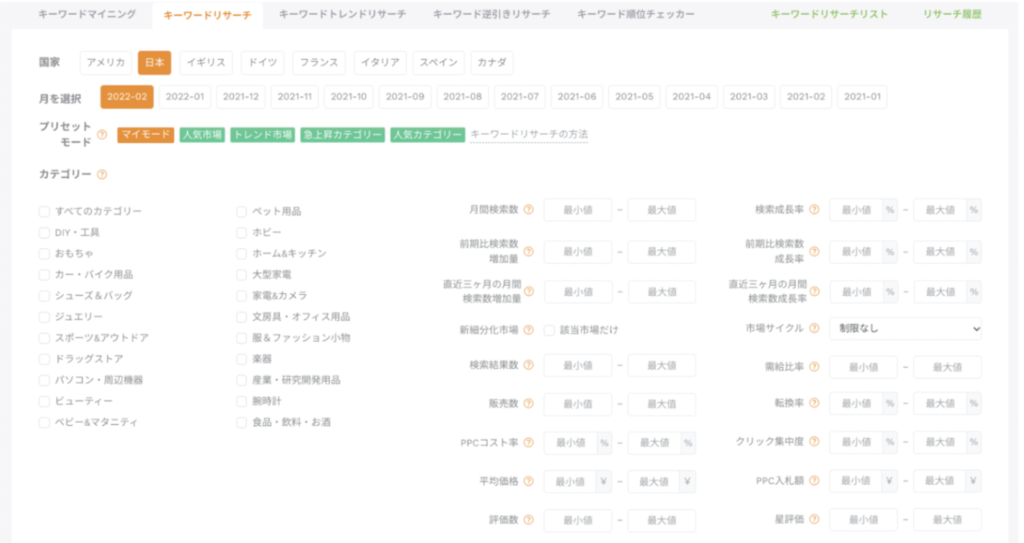Choose the 2021-12 month button
Viewport: 1024px width, 543px height.
click(241, 97)
